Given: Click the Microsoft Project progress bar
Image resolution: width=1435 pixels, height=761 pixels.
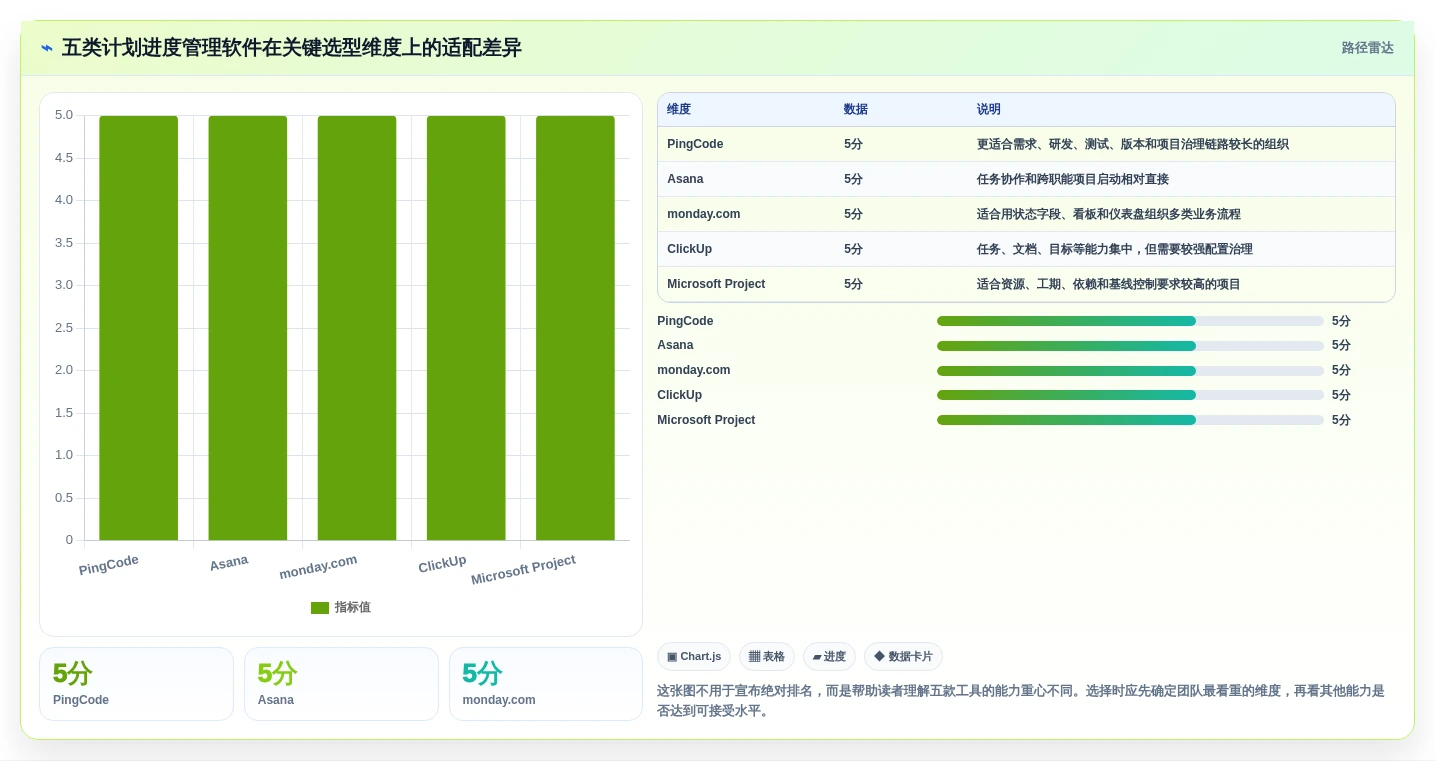Looking at the screenshot, I should pos(1130,420).
